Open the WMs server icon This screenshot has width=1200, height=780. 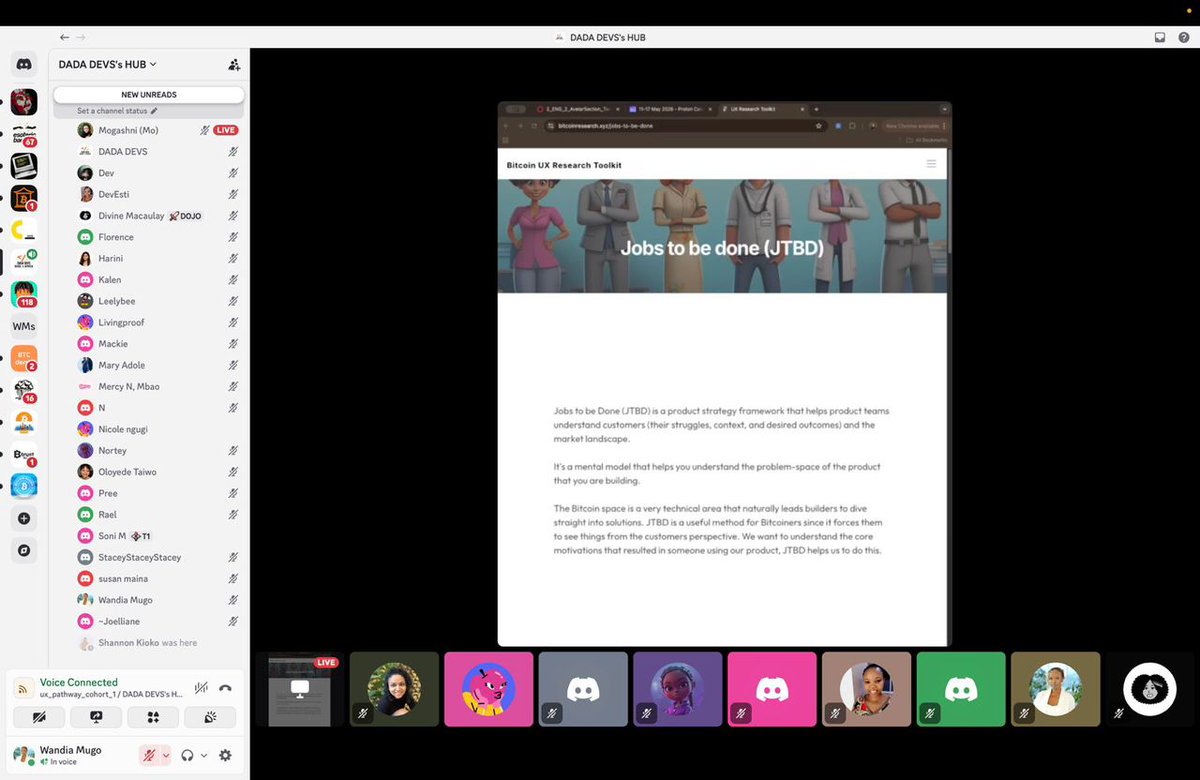24,326
